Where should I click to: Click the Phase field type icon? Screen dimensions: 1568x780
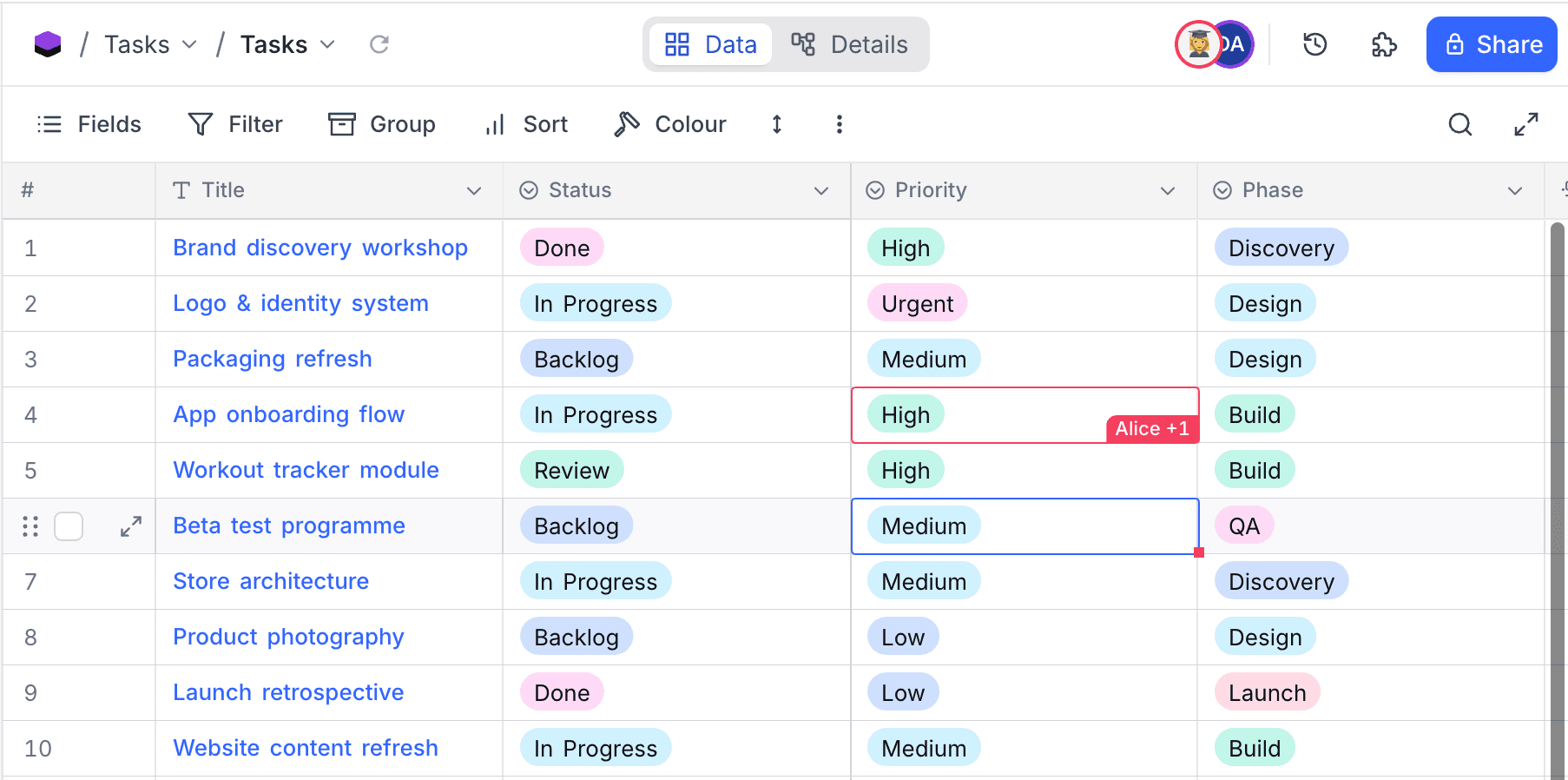coord(1222,190)
